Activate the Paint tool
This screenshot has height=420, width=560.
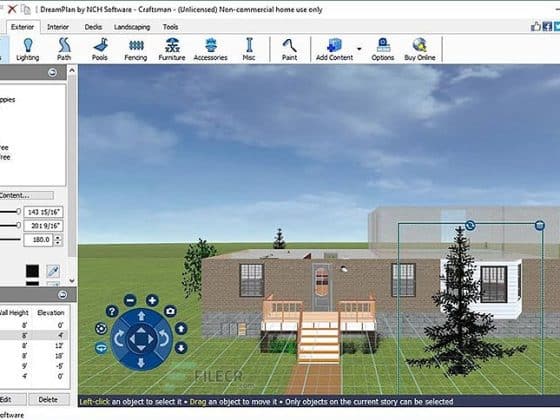pos(289,49)
